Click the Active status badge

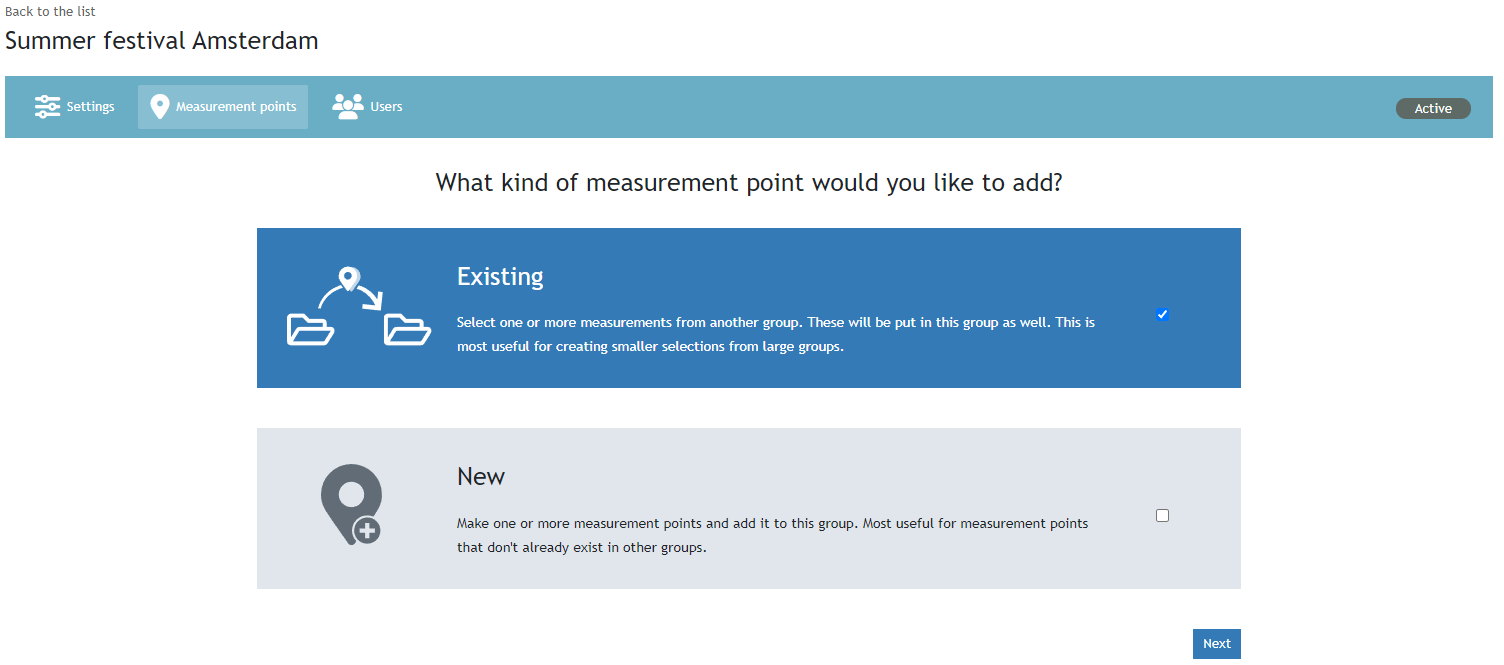click(x=1432, y=108)
